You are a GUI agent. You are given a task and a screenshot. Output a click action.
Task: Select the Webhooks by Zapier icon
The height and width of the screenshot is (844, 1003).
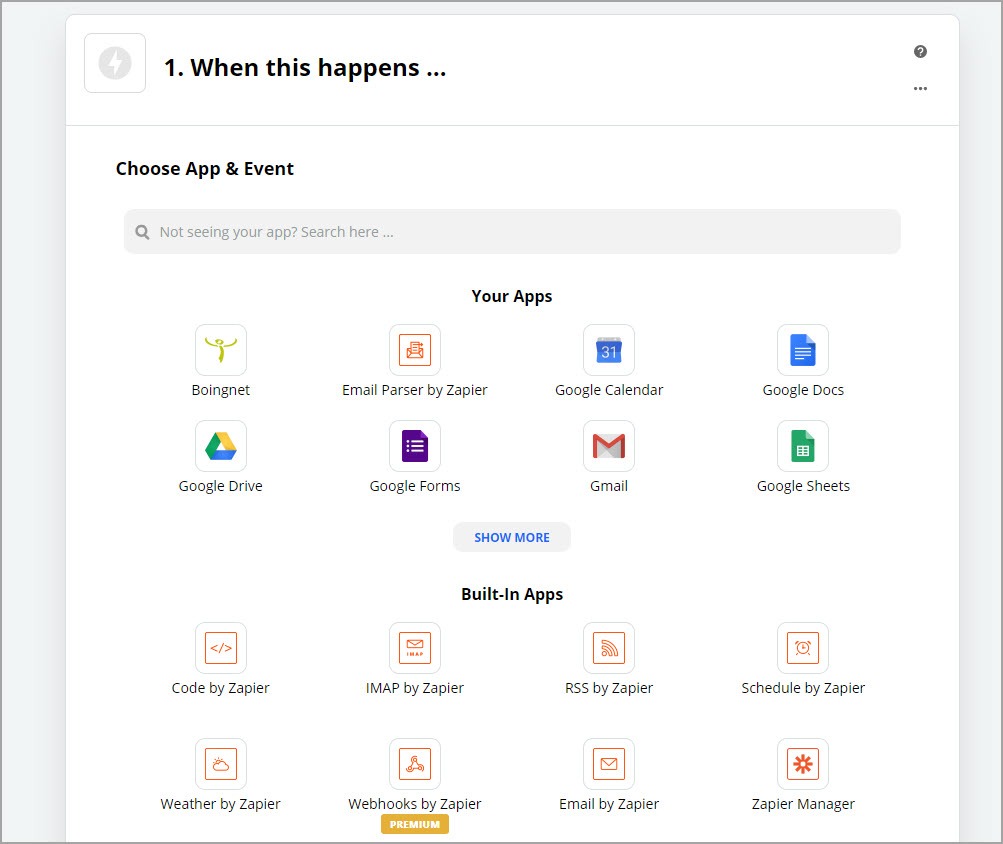tap(415, 764)
